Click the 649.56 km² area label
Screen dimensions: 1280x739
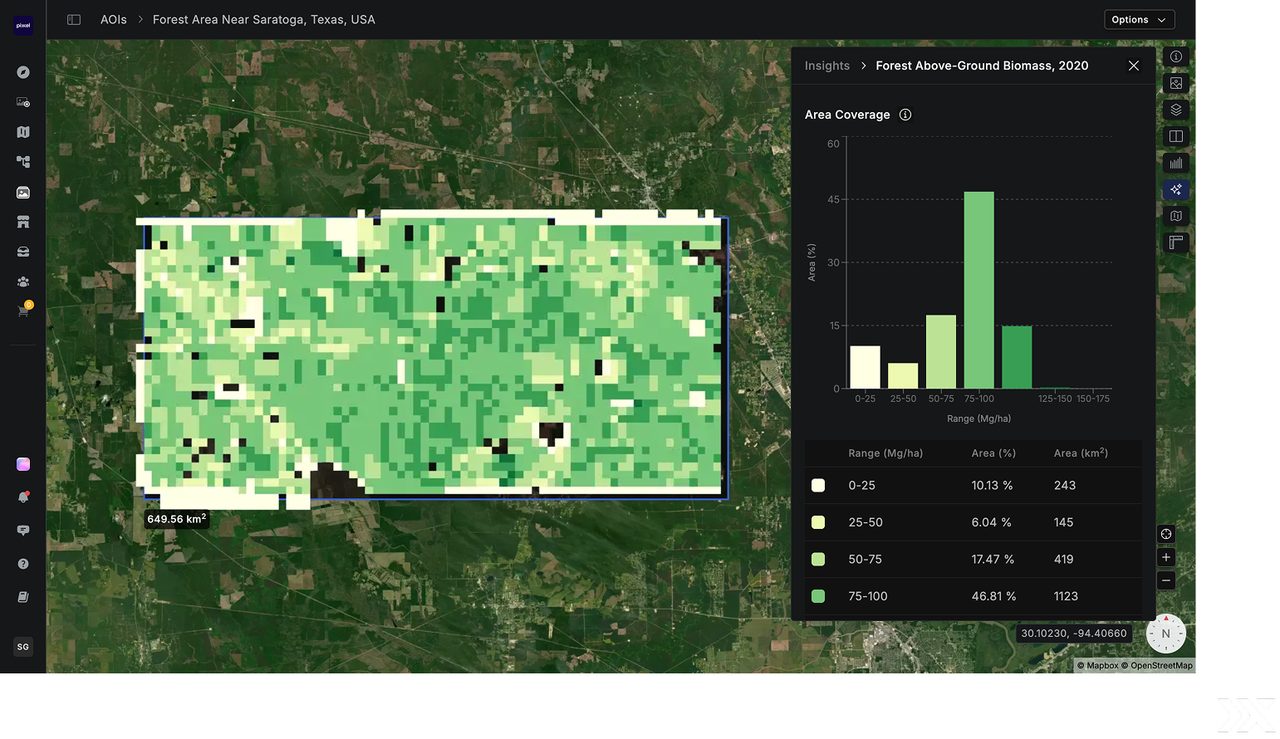(x=177, y=519)
